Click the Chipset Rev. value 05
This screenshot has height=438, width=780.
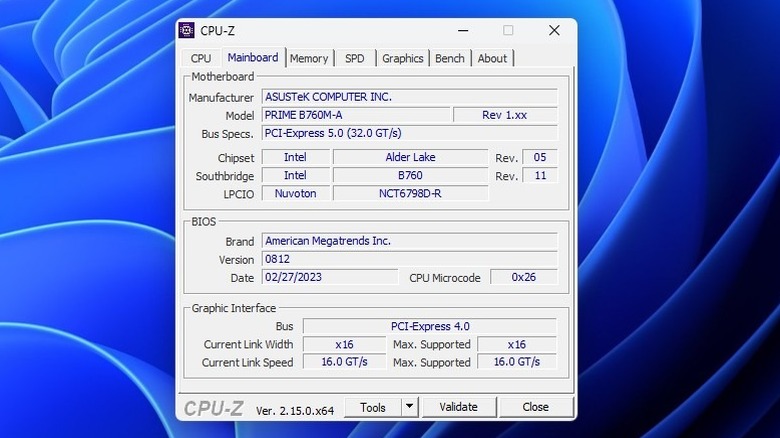tap(540, 157)
